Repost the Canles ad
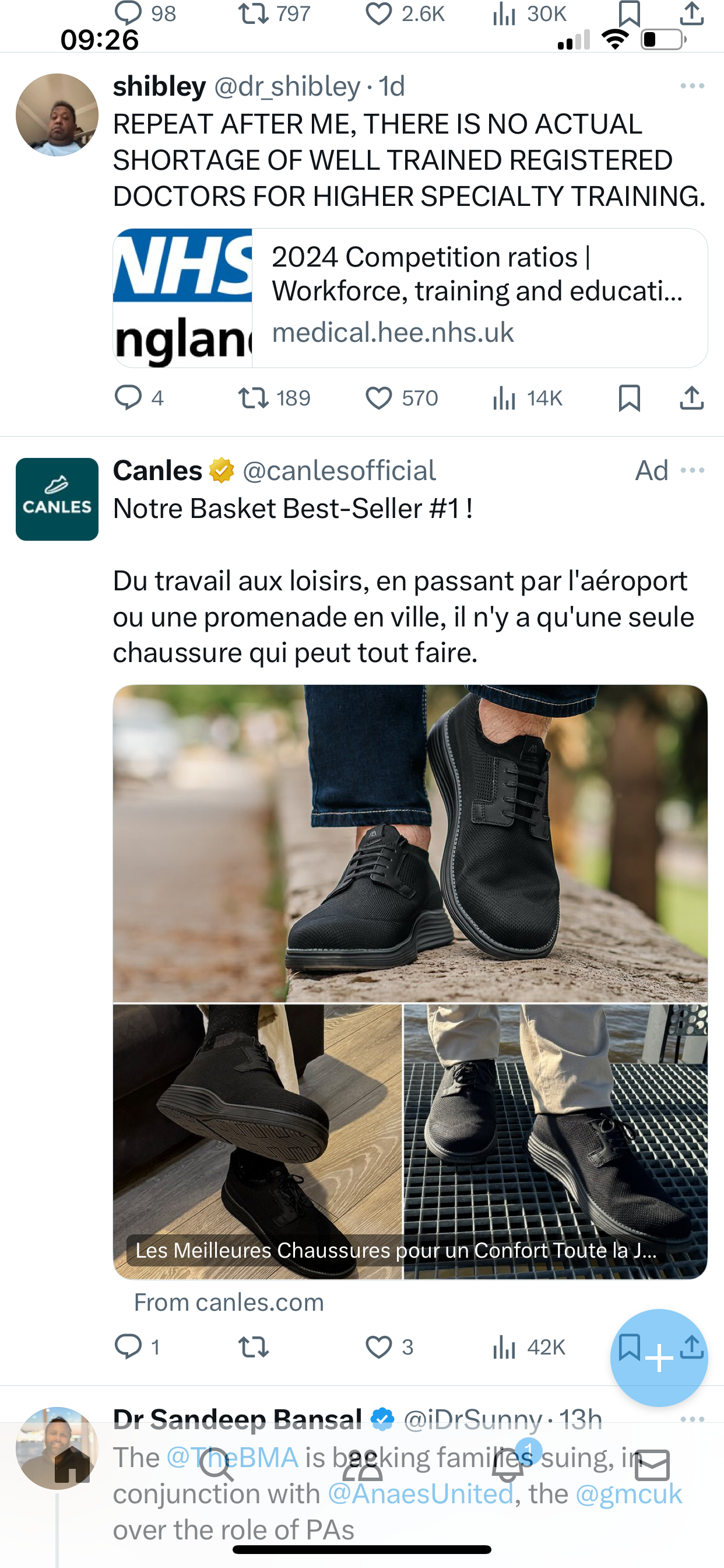Viewport: 724px width, 1568px height. point(253,1347)
